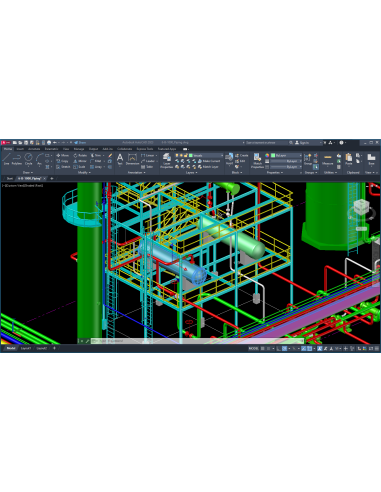The height and width of the screenshot is (492, 381).
Task: Switch to the Model tab
Action: pos(11,348)
